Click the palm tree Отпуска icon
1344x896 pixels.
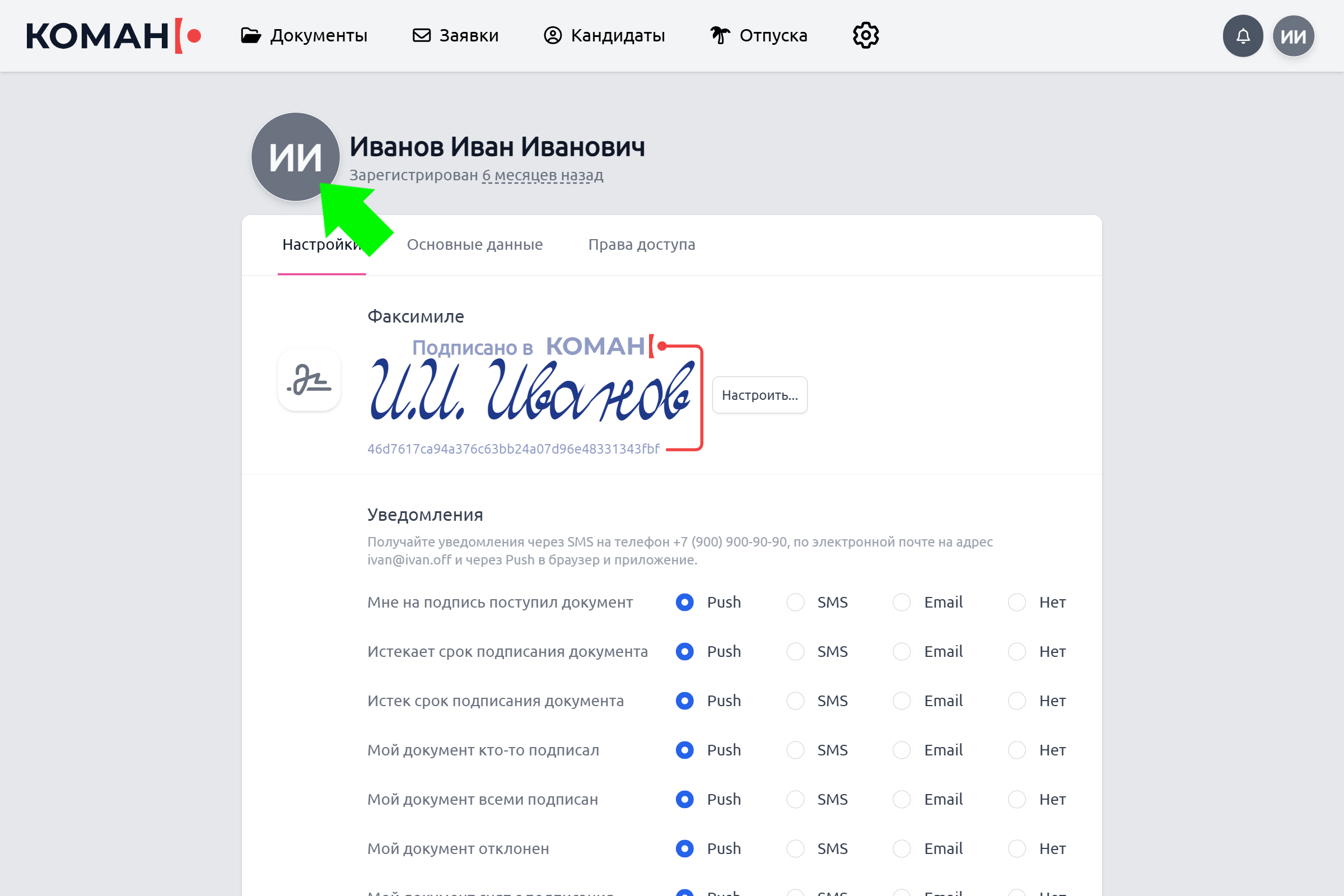tap(720, 35)
